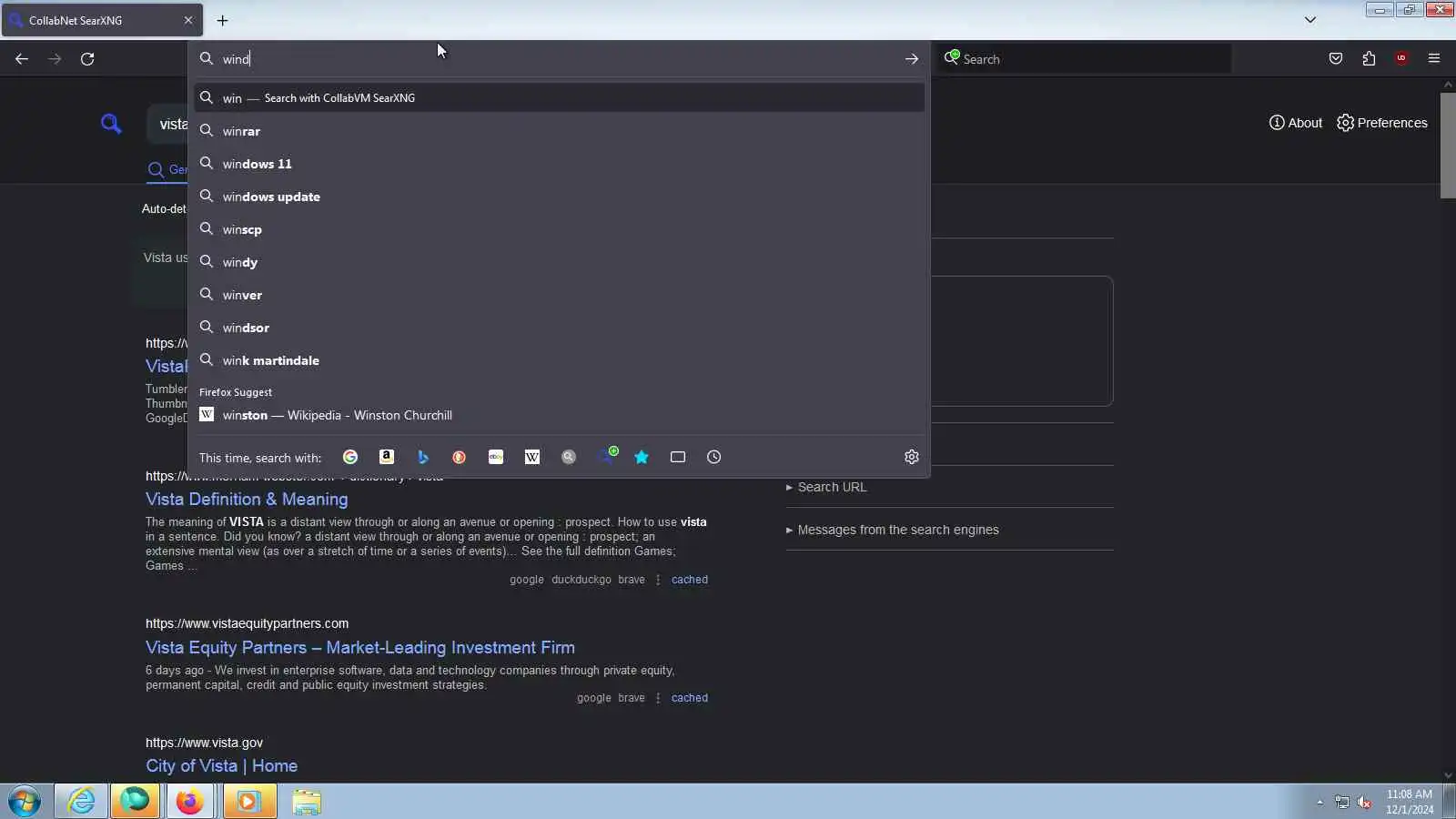The image size is (1456, 819).
Task: Open the uBlock Origin extension icon
Action: point(1401,59)
